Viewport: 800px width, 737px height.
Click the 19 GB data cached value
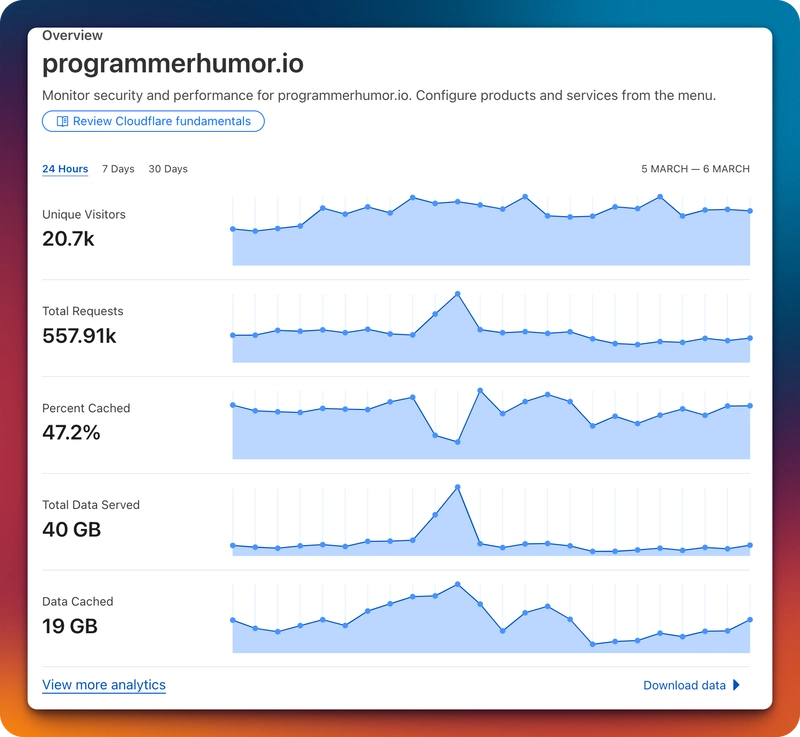pos(69,626)
